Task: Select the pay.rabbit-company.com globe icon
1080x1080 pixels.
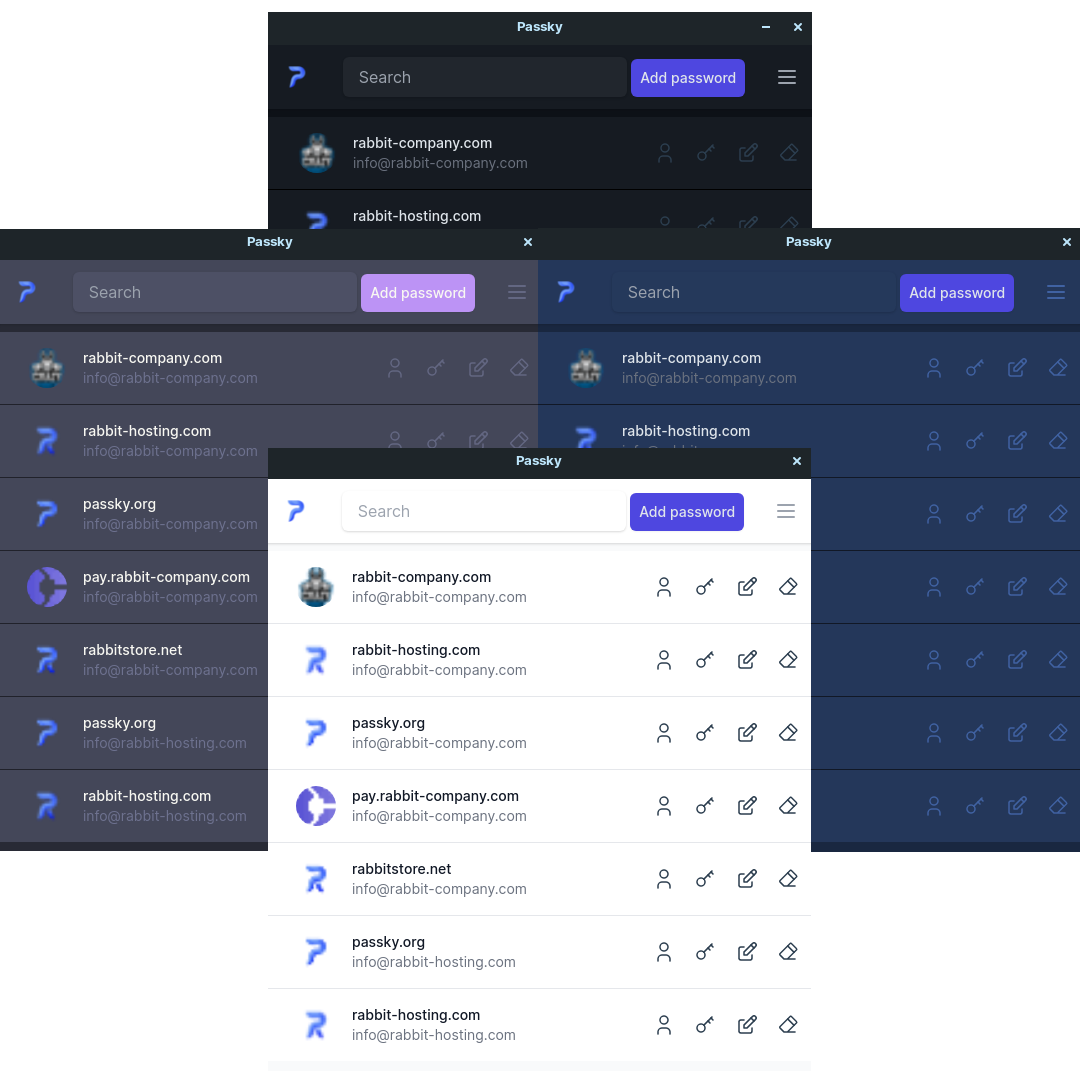Action: (316, 805)
